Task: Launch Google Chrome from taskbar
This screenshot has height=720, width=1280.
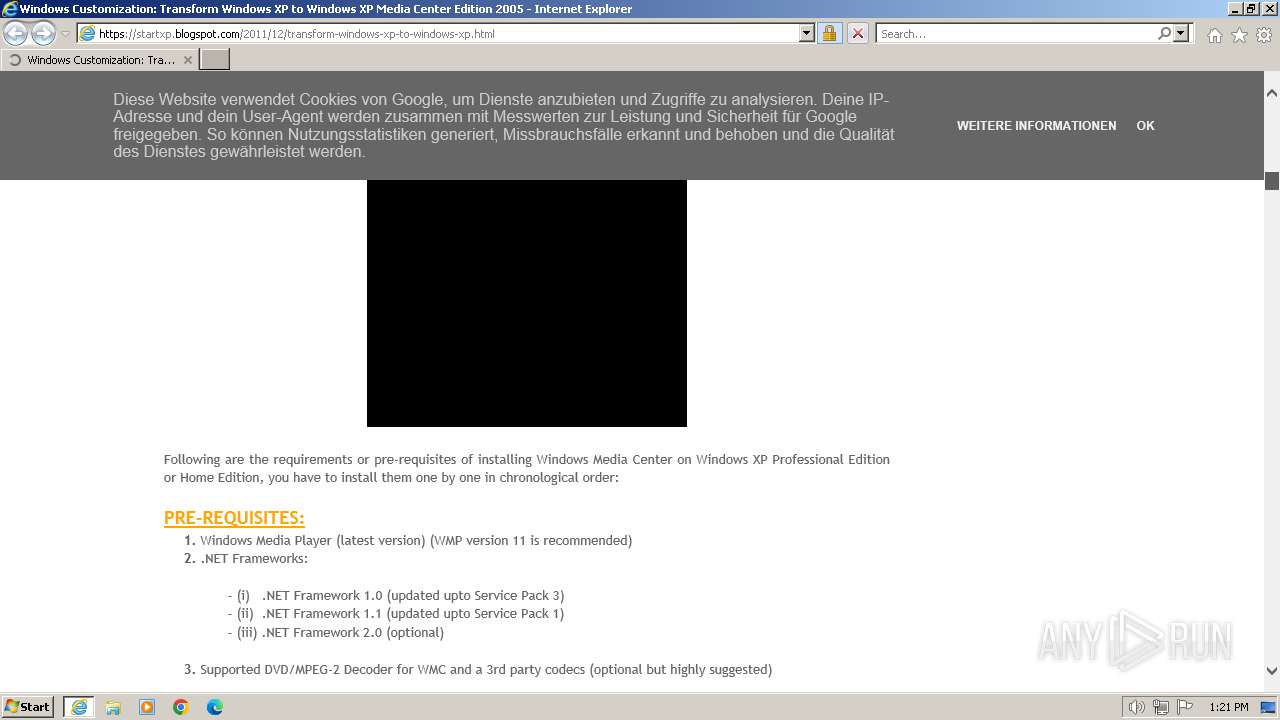Action: (x=181, y=707)
